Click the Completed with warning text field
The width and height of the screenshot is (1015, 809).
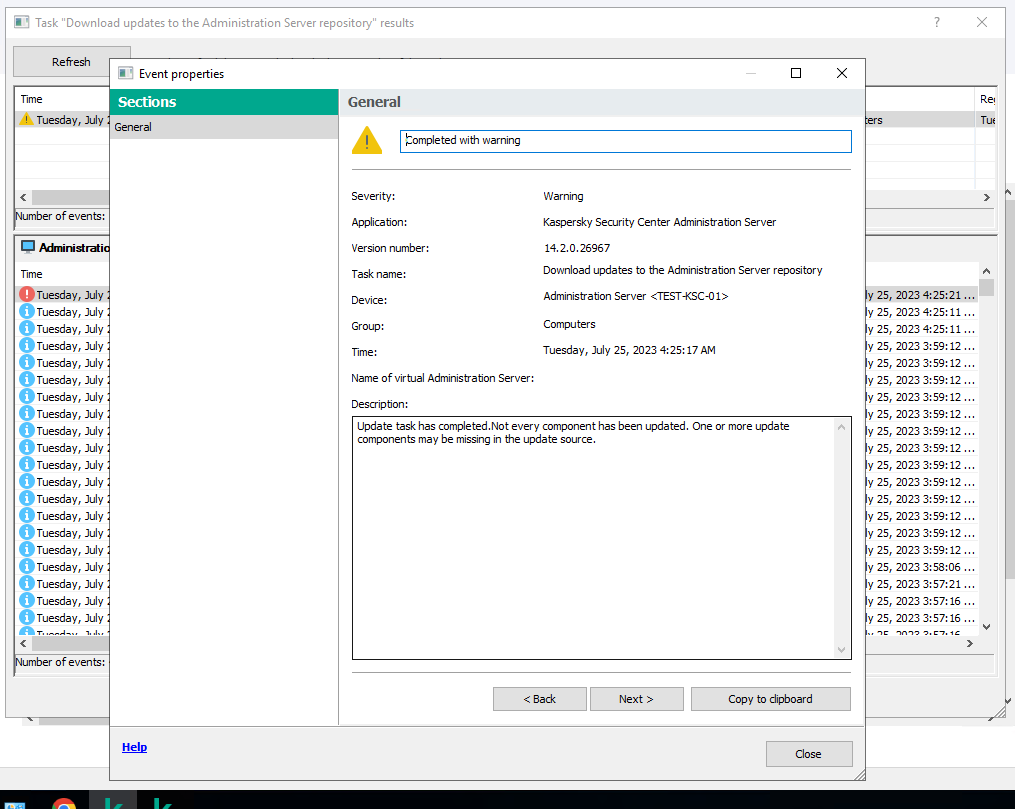pyautogui.click(x=626, y=141)
